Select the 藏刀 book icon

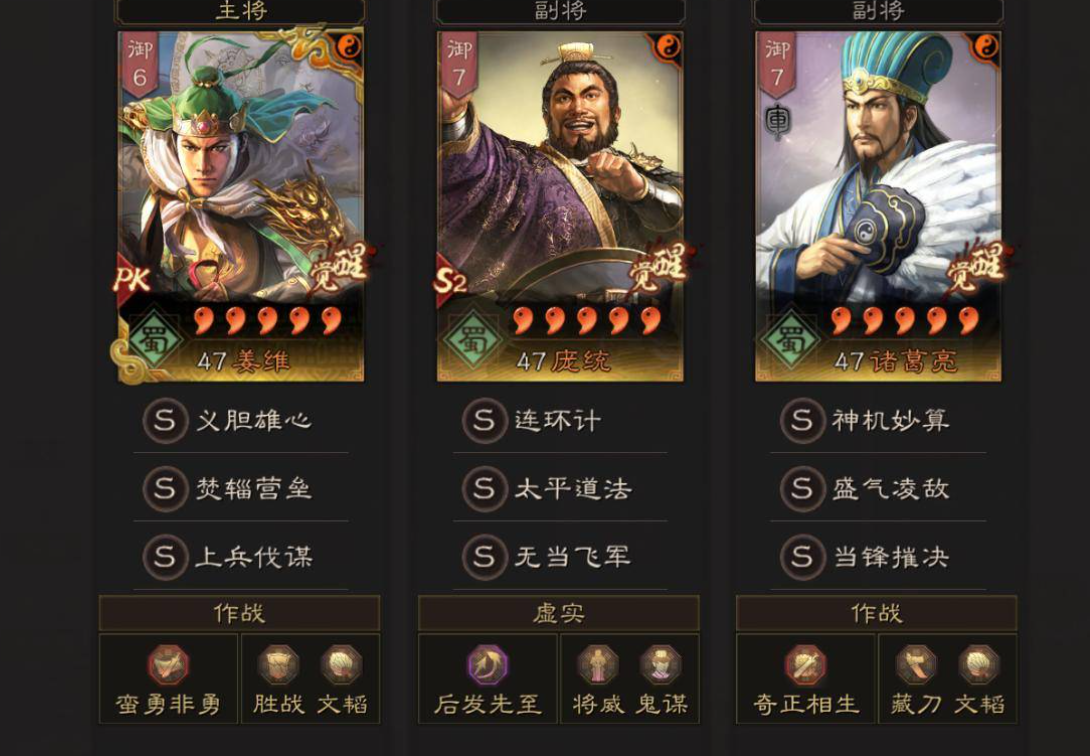(x=916, y=665)
